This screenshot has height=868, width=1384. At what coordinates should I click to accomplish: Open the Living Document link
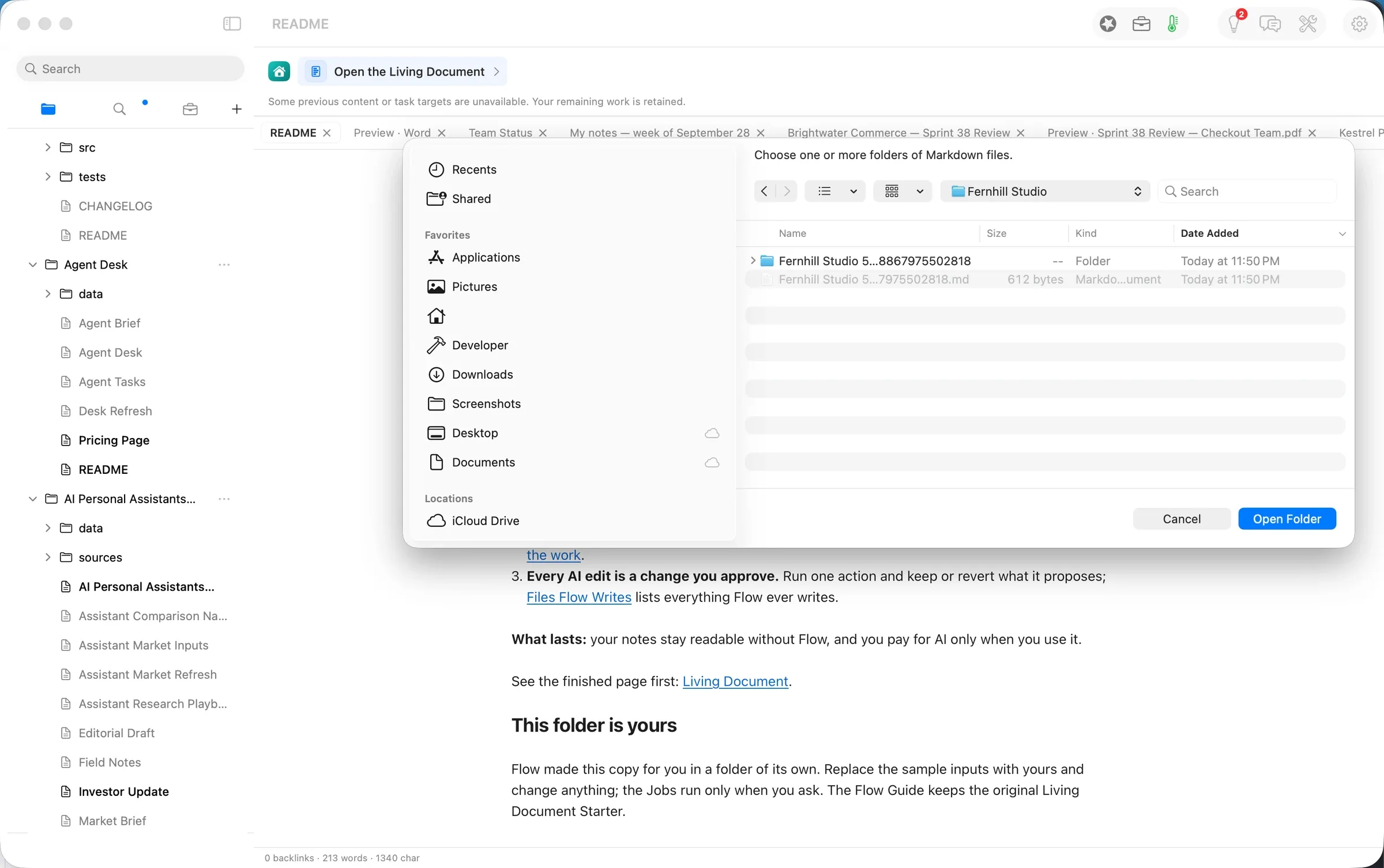pos(735,681)
